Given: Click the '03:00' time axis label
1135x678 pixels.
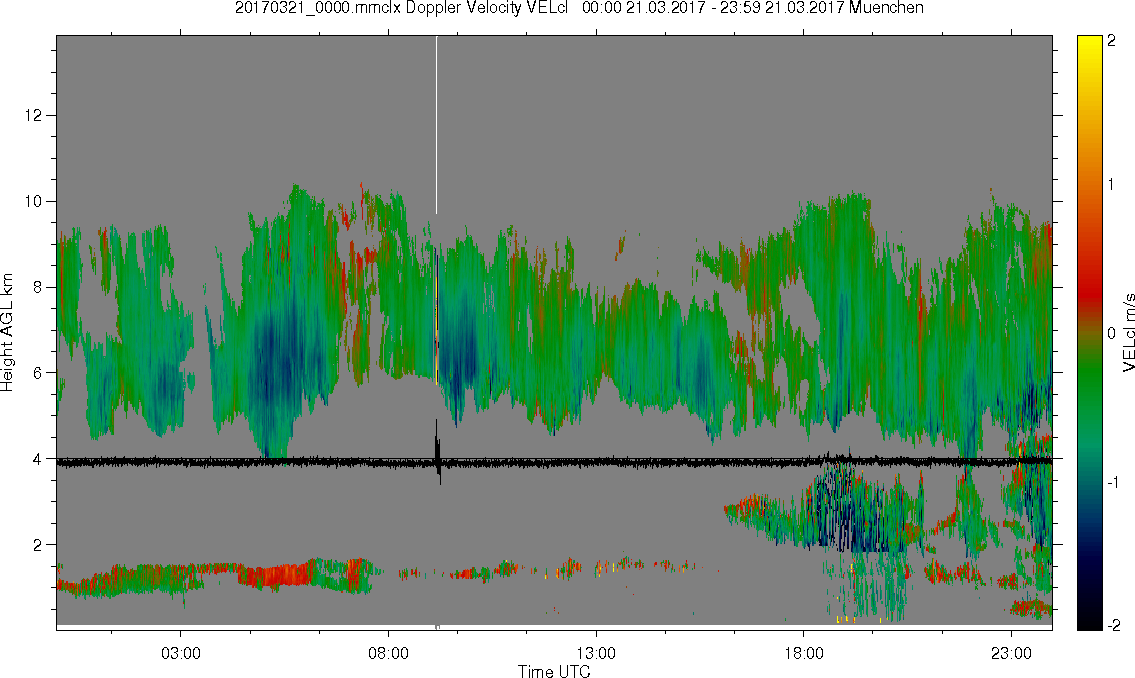Looking at the screenshot, I should [180, 654].
